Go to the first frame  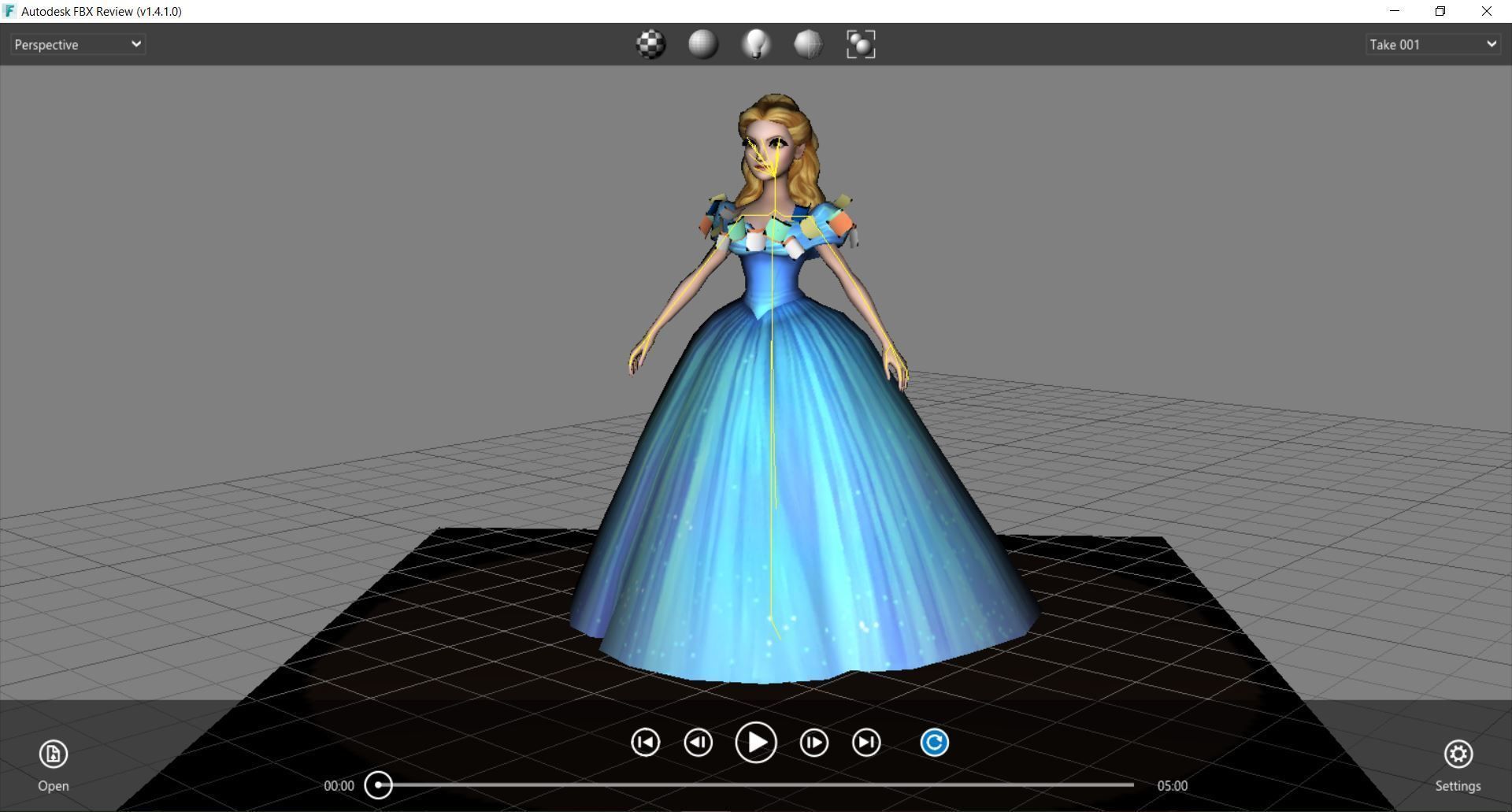tap(645, 742)
